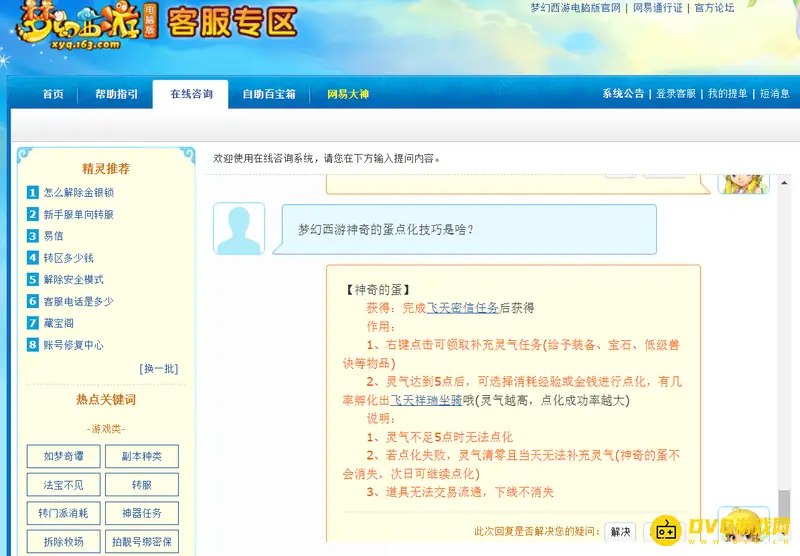Click the 拆除牧场 keyword button

(x=63, y=542)
